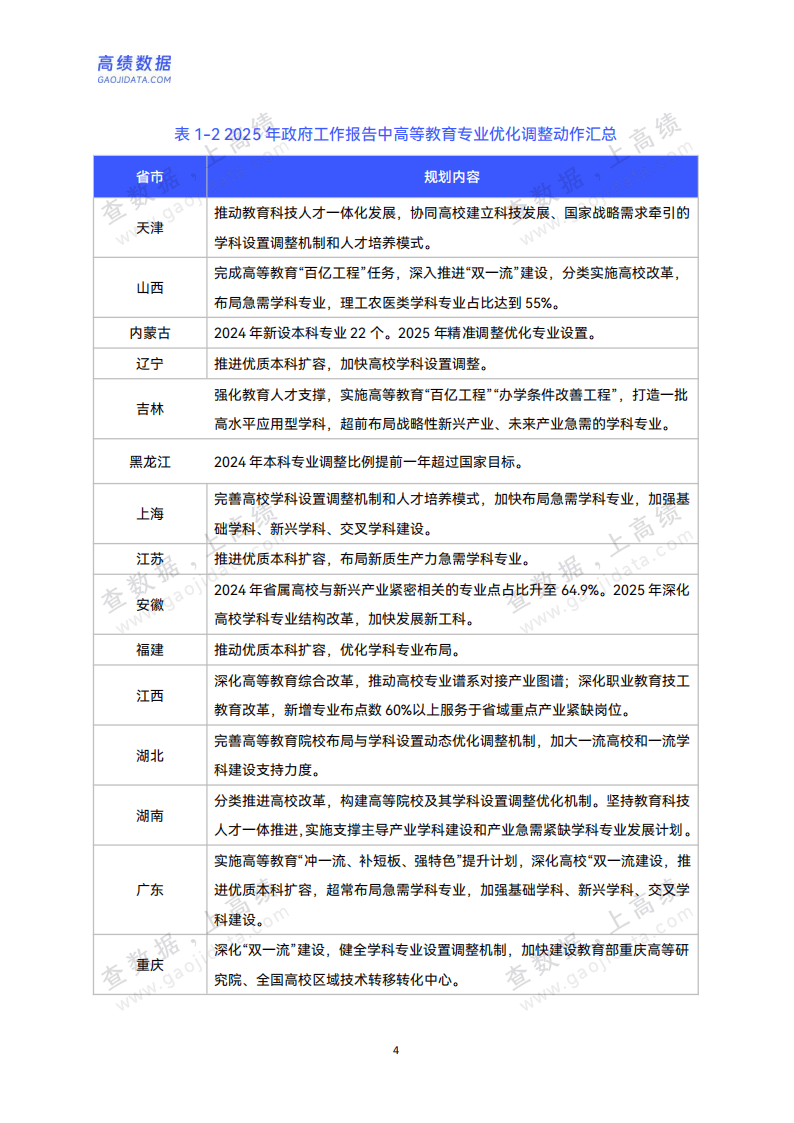The image size is (794, 1123).
Task: Click the page number 4
Action: point(396,1050)
